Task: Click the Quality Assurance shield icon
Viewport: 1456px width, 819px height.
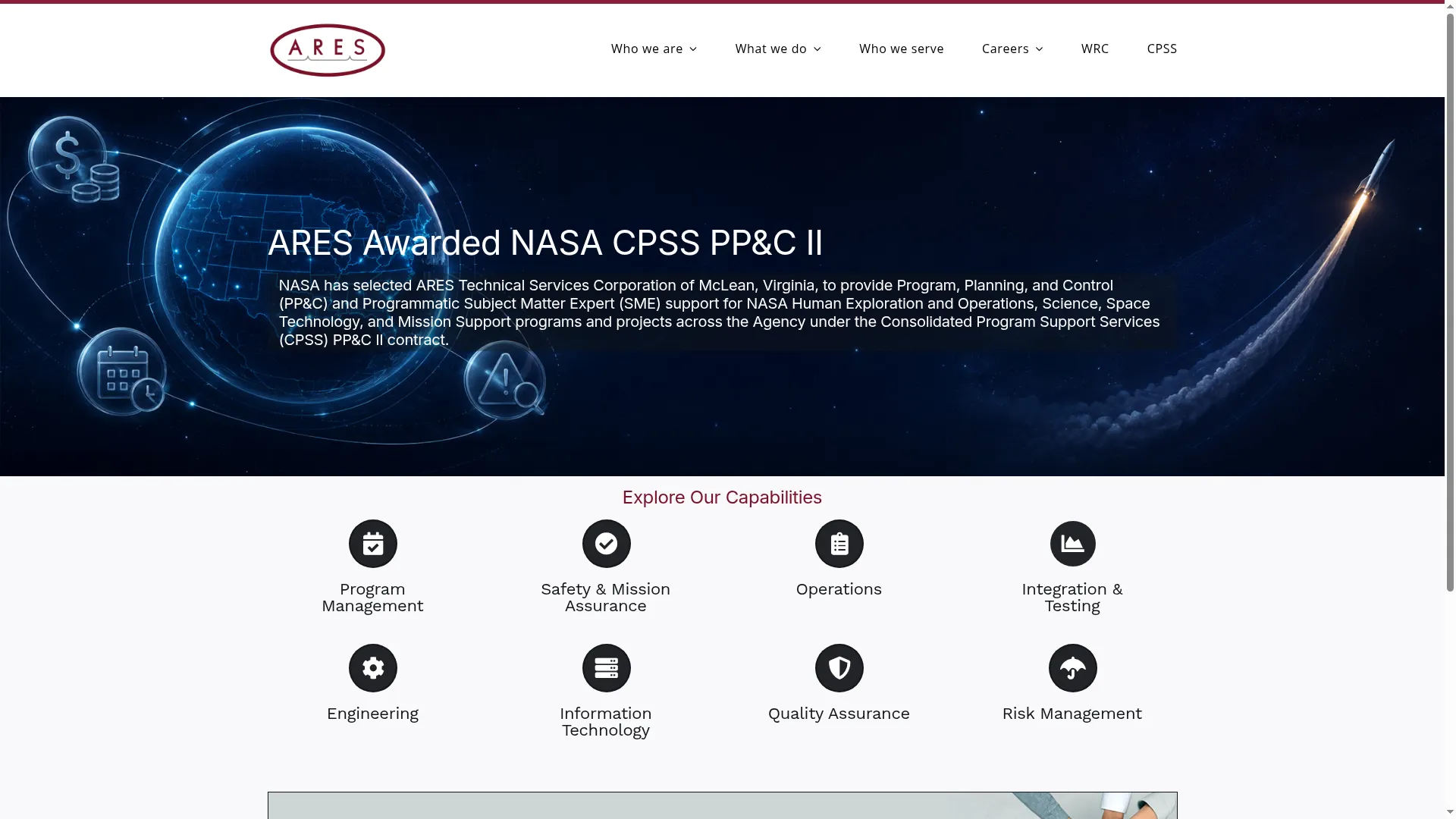Action: point(839,668)
